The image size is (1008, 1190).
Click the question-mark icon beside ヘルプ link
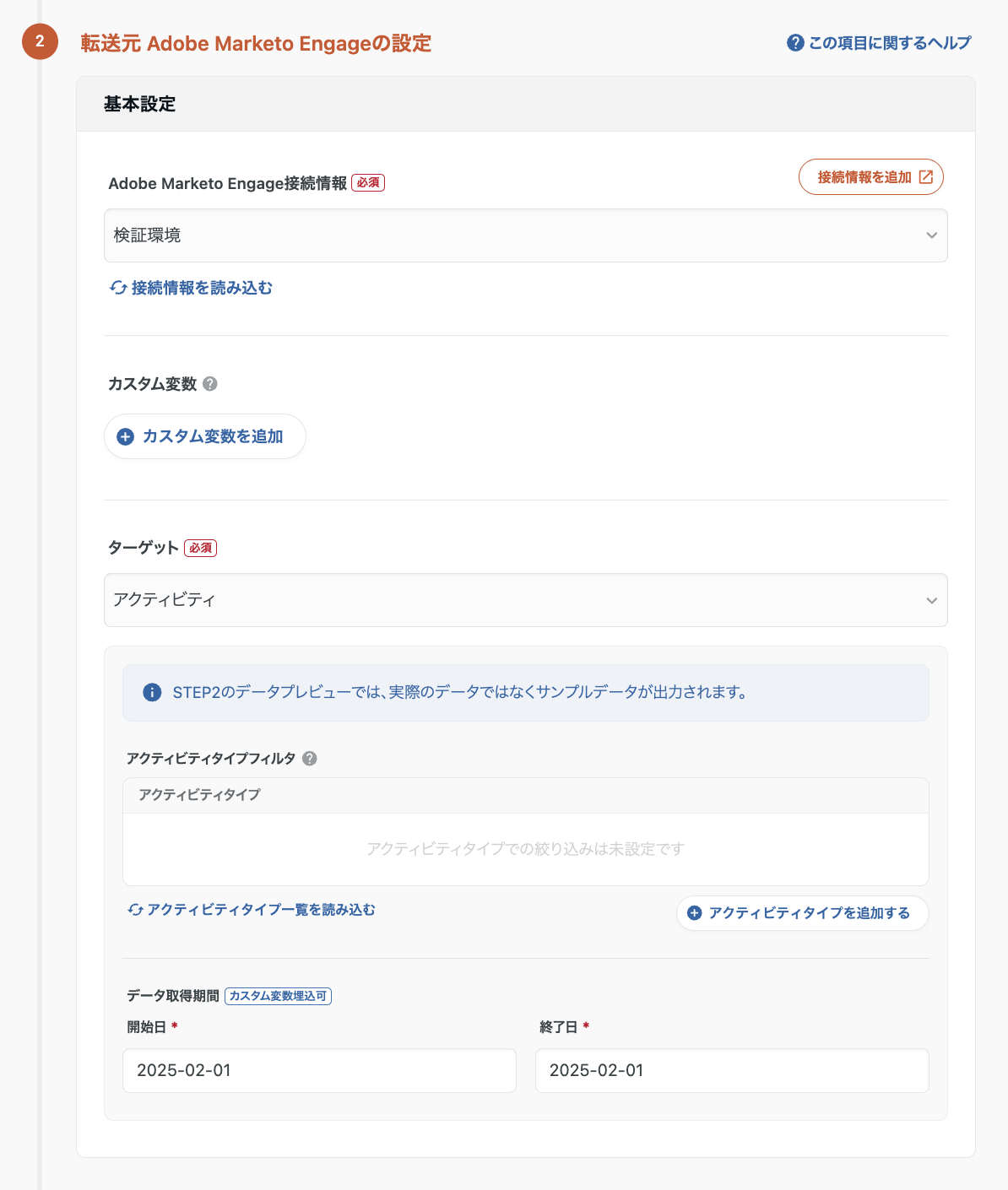(795, 43)
